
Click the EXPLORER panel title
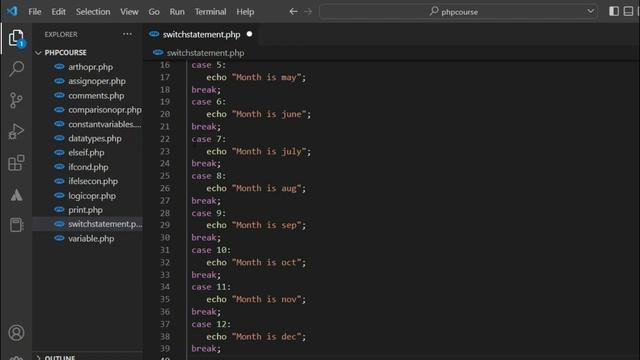pyautogui.click(x=61, y=34)
